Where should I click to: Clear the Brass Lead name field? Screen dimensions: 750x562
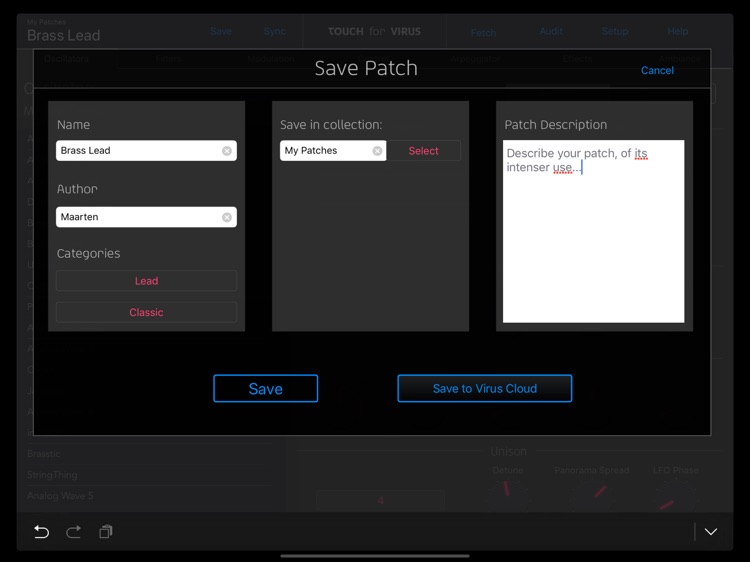(227, 151)
